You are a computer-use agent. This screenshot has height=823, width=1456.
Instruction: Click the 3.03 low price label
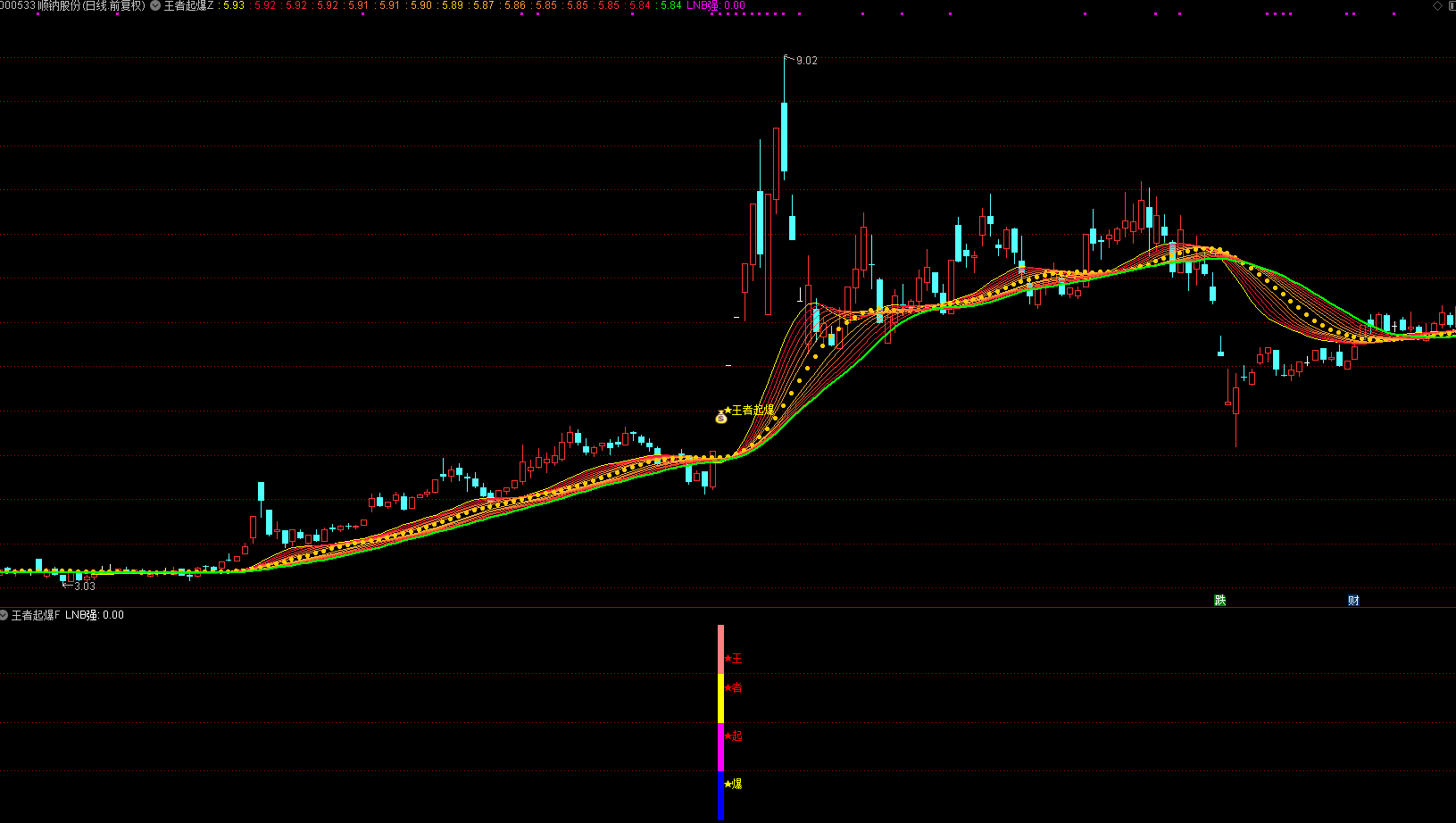click(85, 586)
